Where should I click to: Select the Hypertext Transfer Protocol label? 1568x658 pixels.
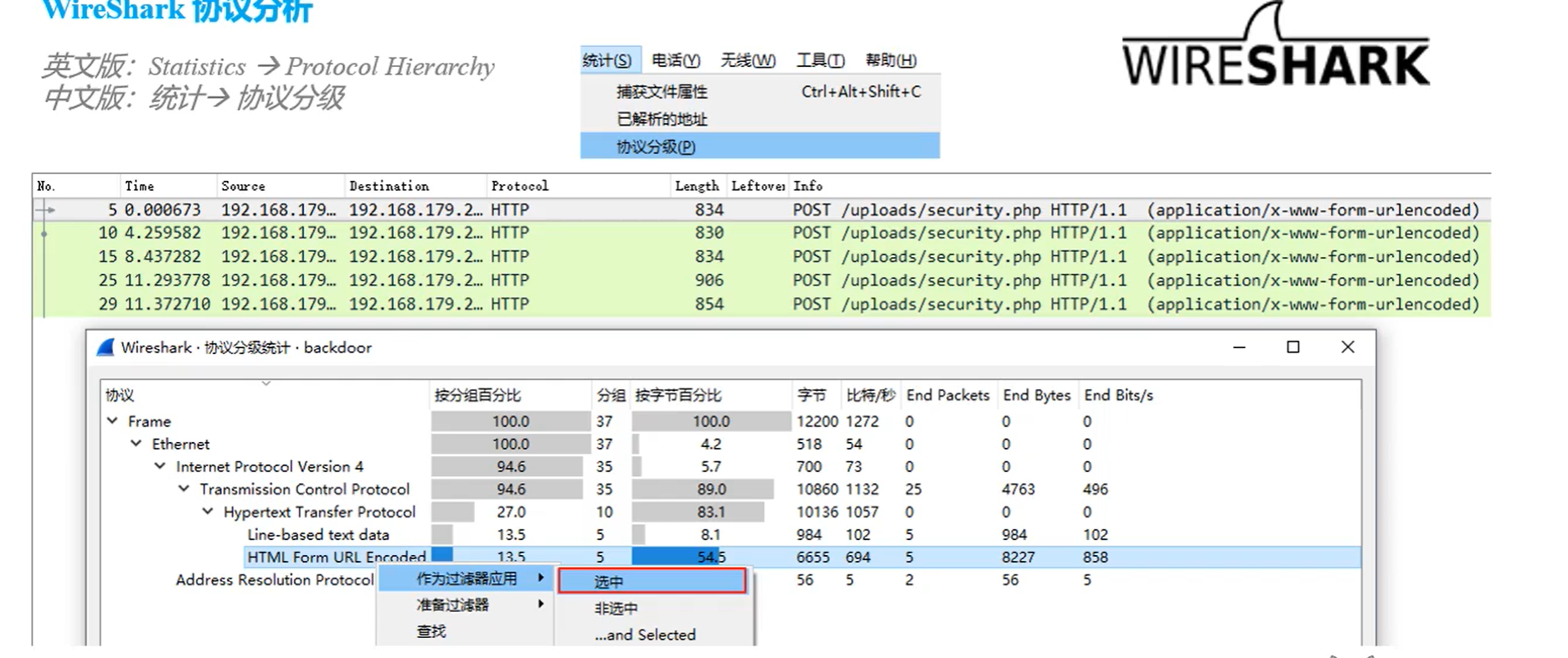point(319,511)
